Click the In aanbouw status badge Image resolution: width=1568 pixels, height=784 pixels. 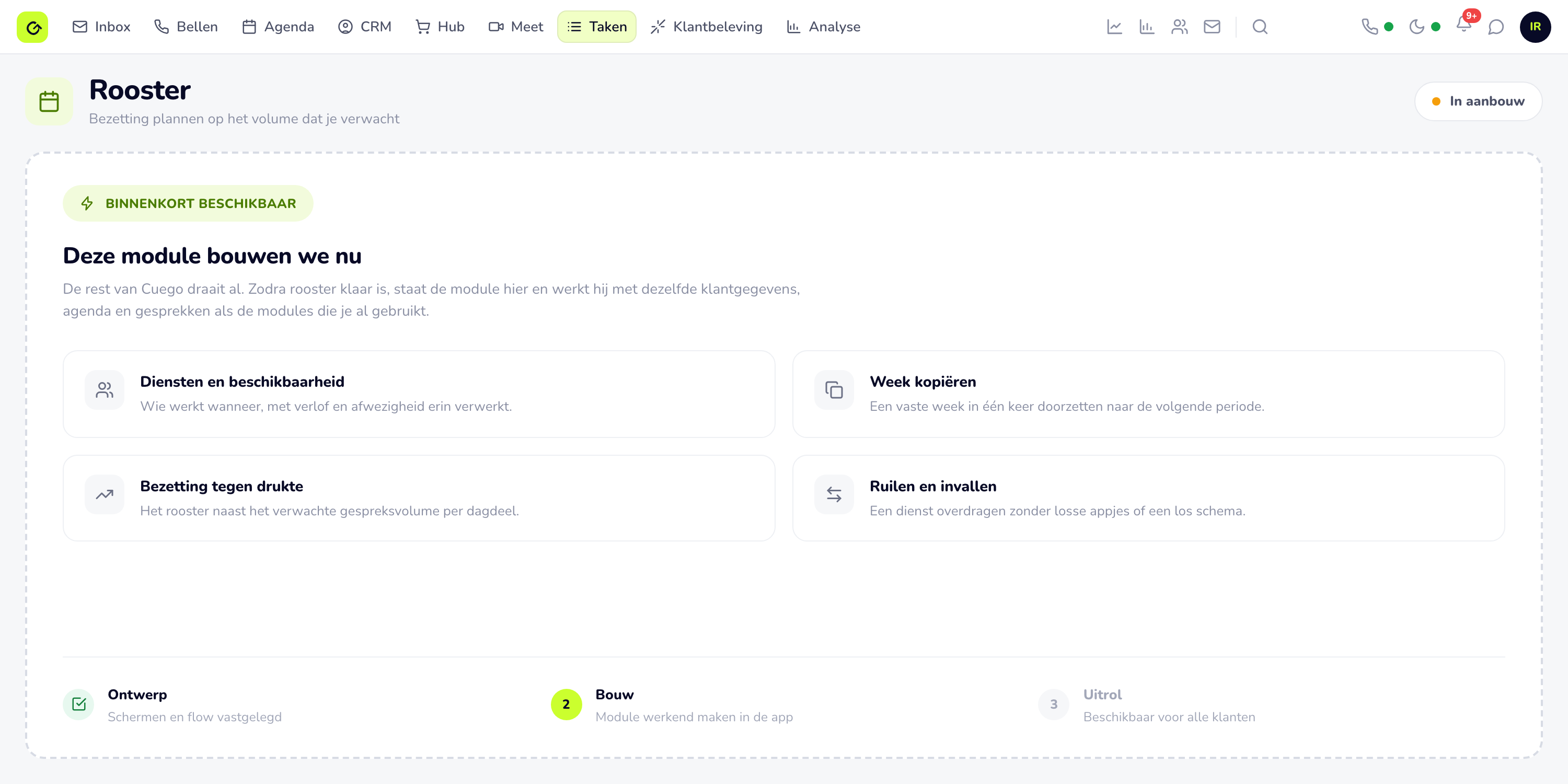click(x=1478, y=101)
